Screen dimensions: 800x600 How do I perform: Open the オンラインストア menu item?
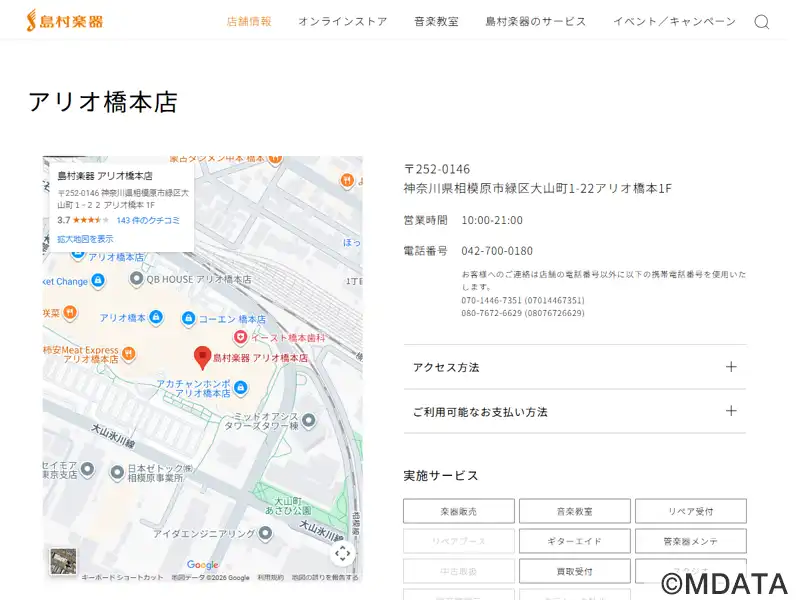pyautogui.click(x=342, y=21)
